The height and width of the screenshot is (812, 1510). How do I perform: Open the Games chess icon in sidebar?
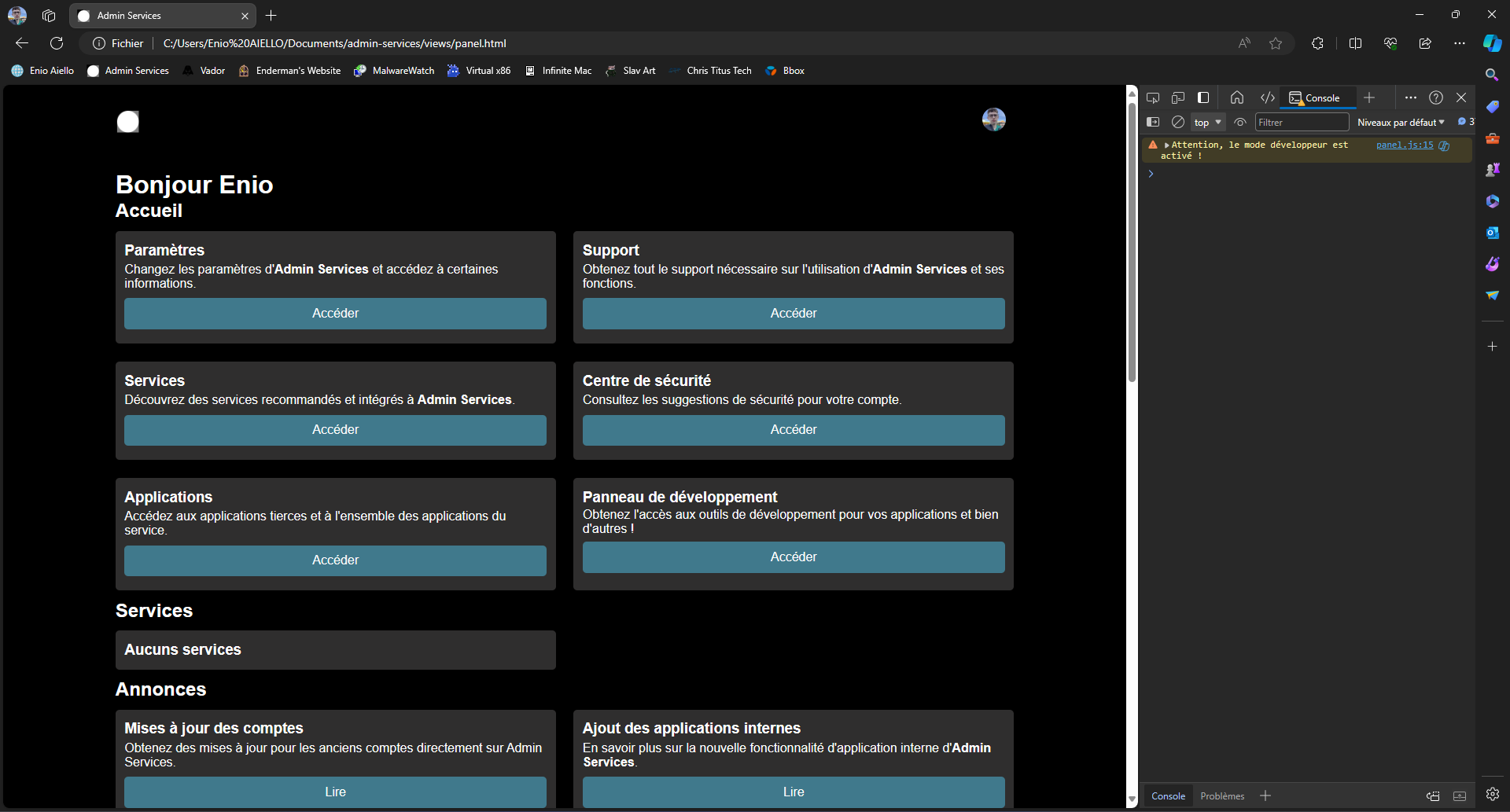(1492, 170)
